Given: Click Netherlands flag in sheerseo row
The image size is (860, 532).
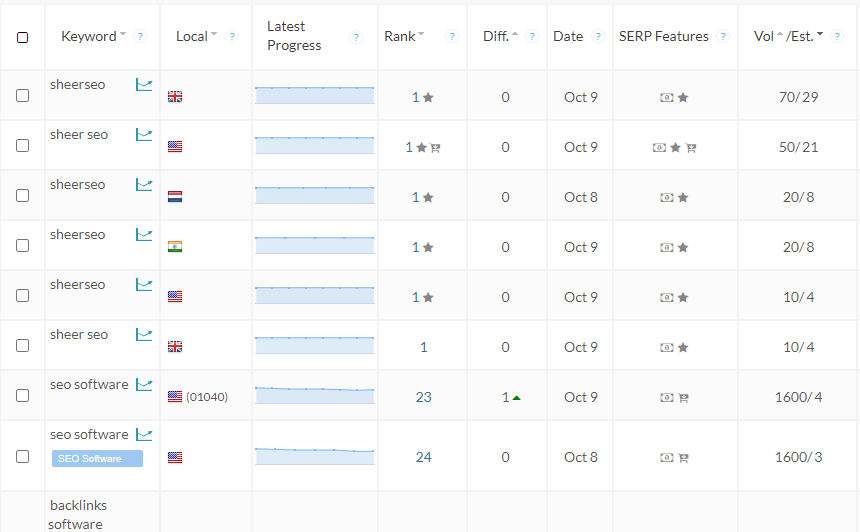Looking at the screenshot, I should pyautogui.click(x=175, y=197).
